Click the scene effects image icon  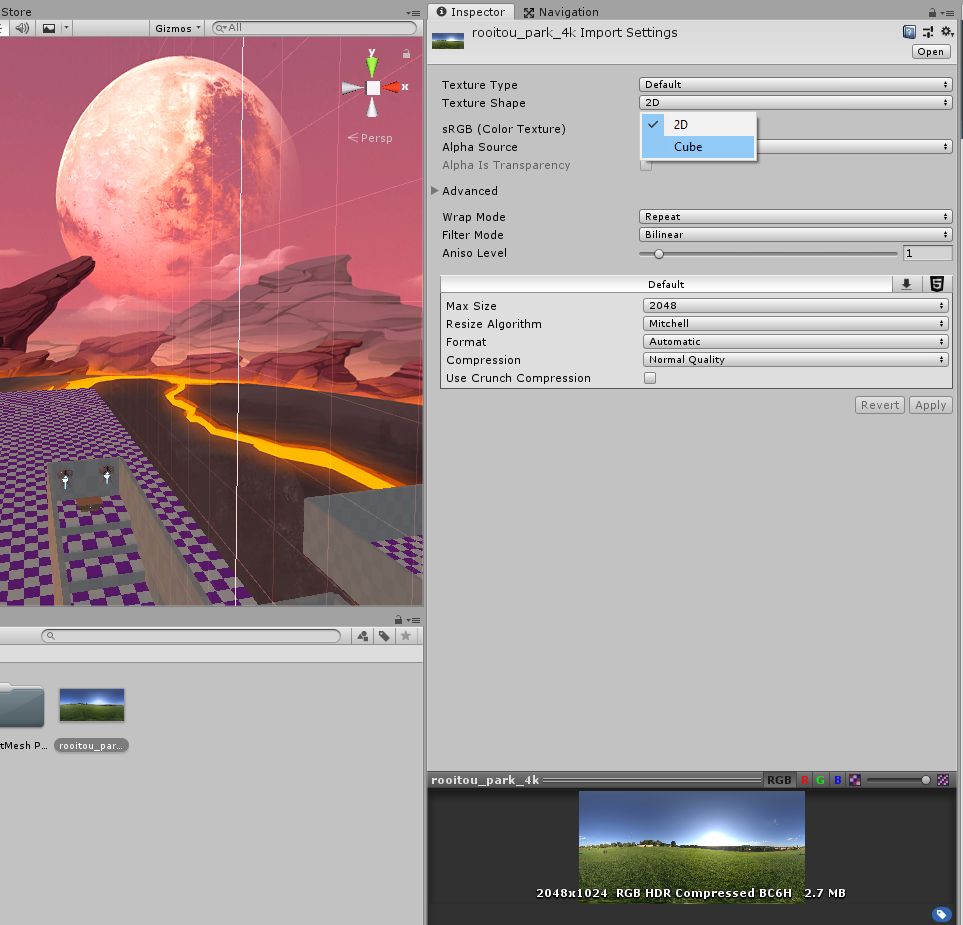pos(49,28)
